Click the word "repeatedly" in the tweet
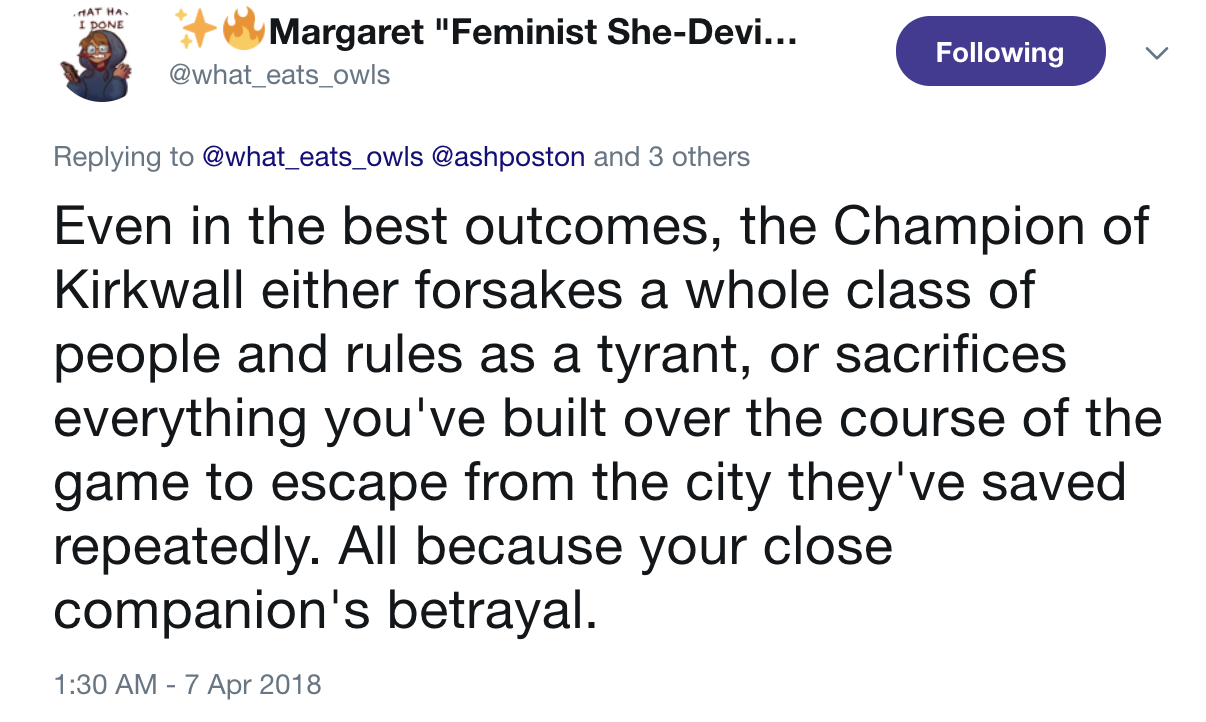 click(x=187, y=548)
